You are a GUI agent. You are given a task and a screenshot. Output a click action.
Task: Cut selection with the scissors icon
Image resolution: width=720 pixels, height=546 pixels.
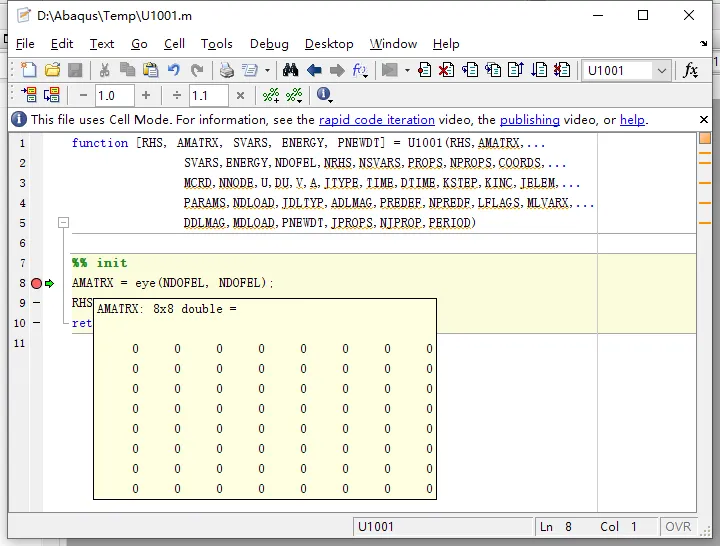pyautogui.click(x=105, y=70)
